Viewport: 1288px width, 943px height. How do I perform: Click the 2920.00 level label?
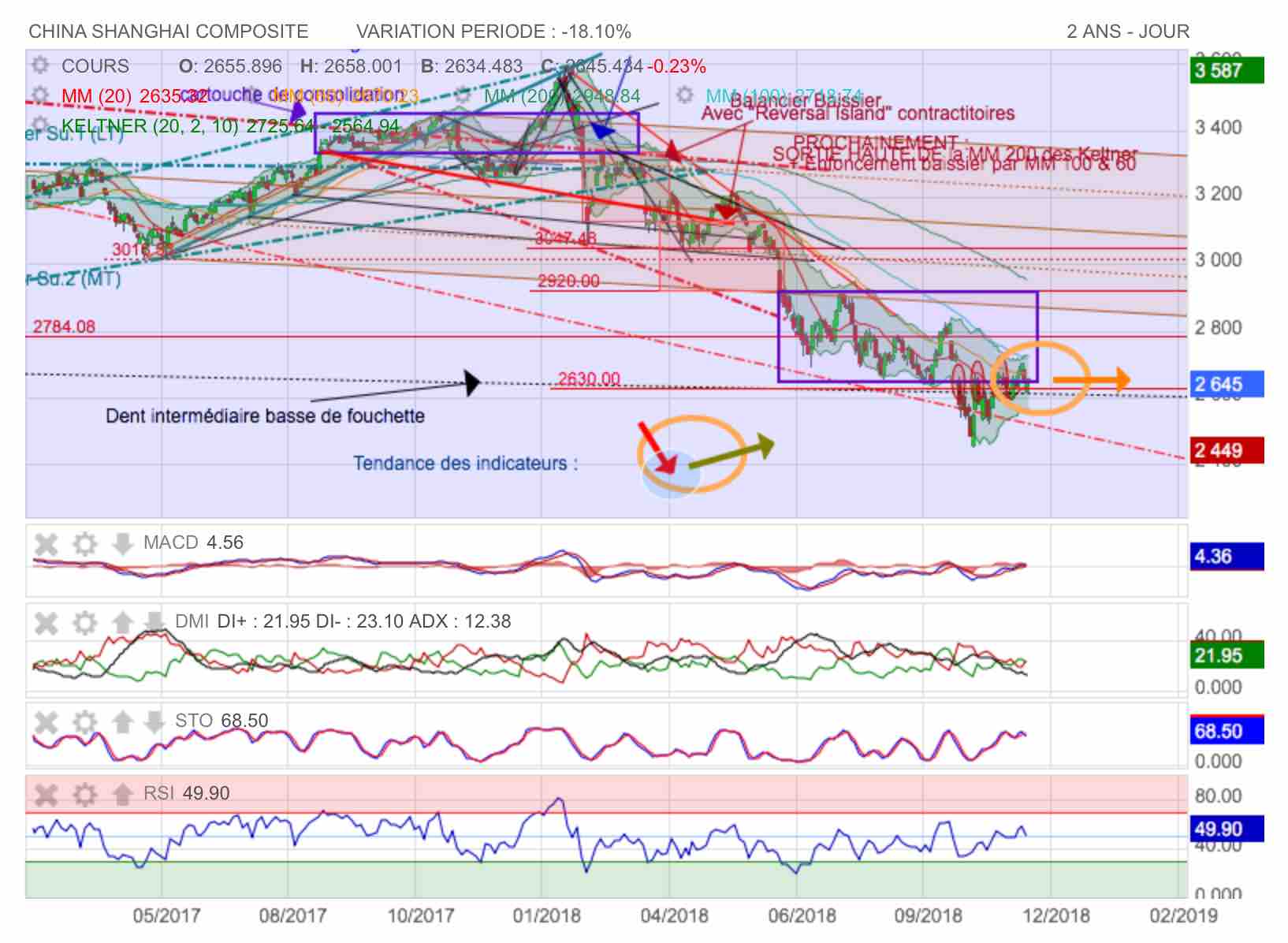[568, 281]
